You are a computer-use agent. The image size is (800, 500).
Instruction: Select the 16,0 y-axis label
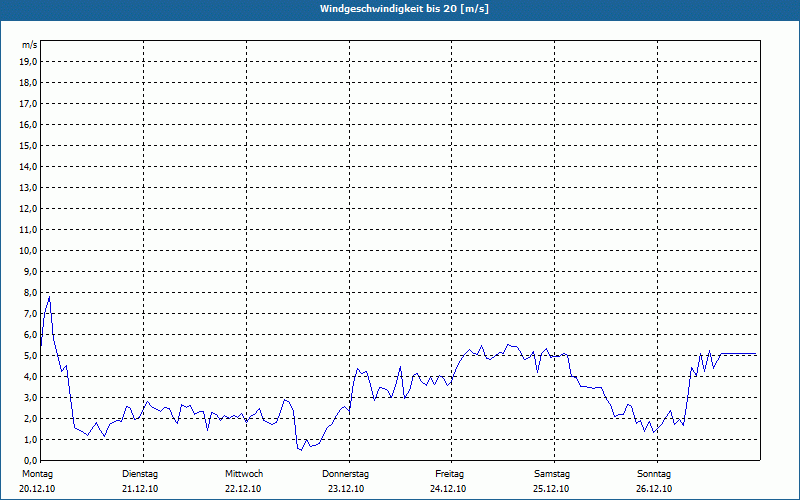coord(28,124)
